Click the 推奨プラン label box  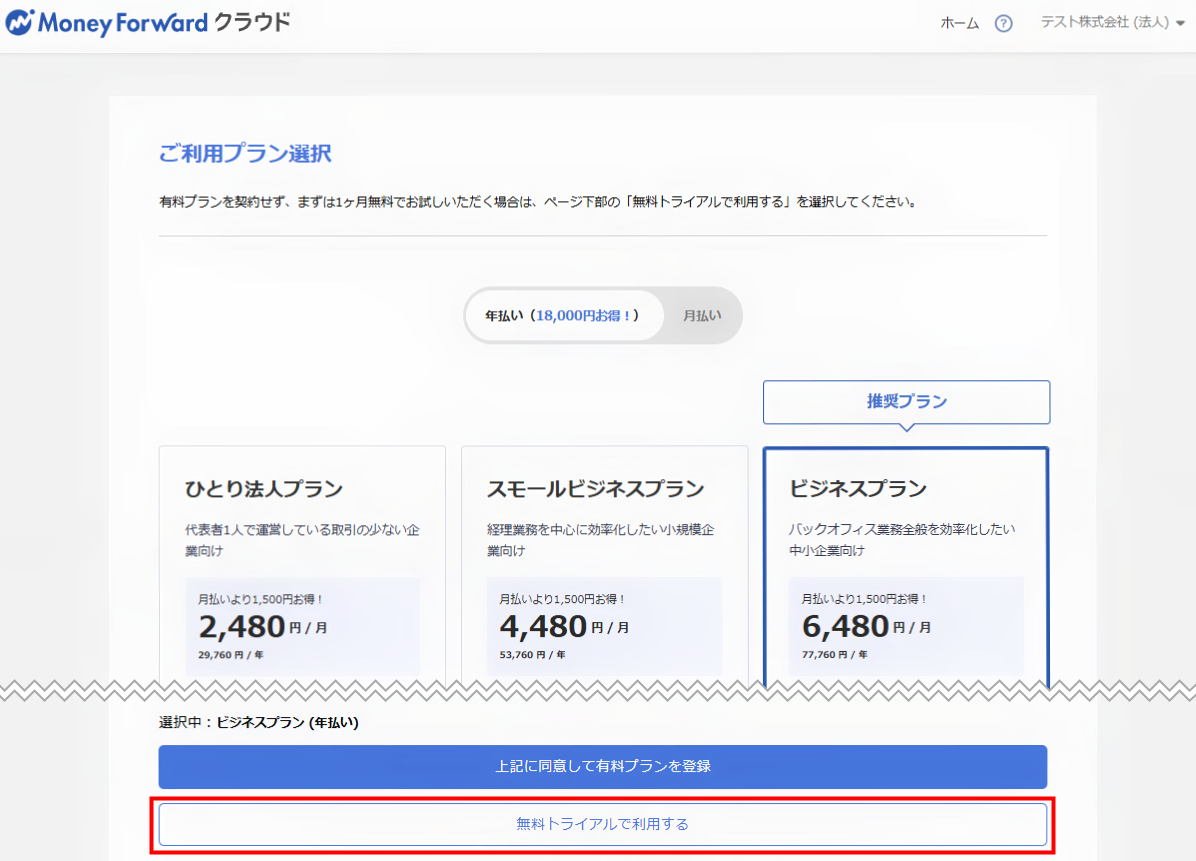point(906,402)
